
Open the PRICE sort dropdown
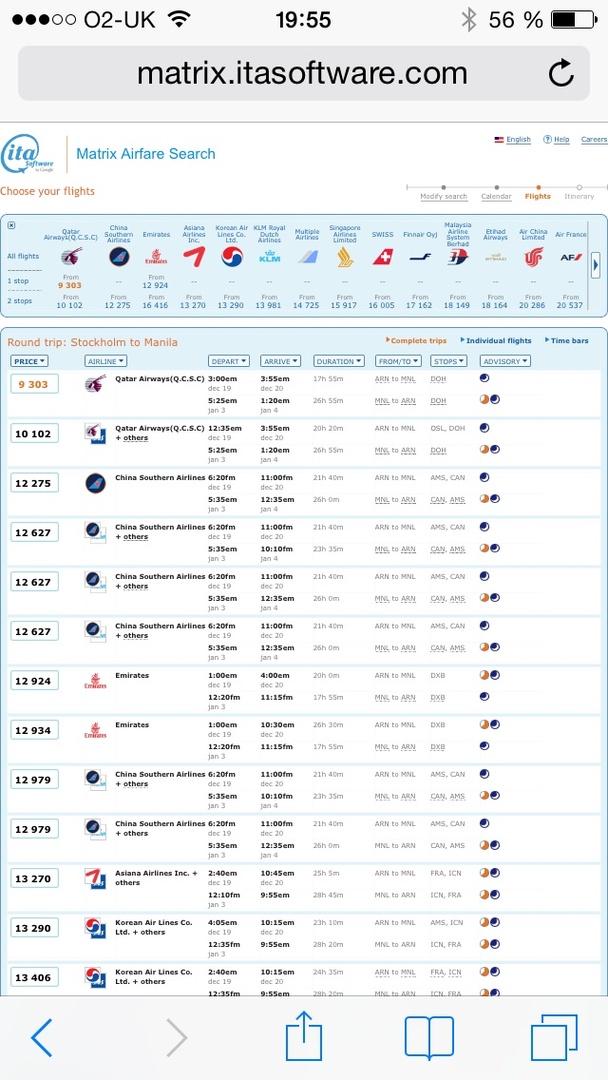click(x=28, y=361)
